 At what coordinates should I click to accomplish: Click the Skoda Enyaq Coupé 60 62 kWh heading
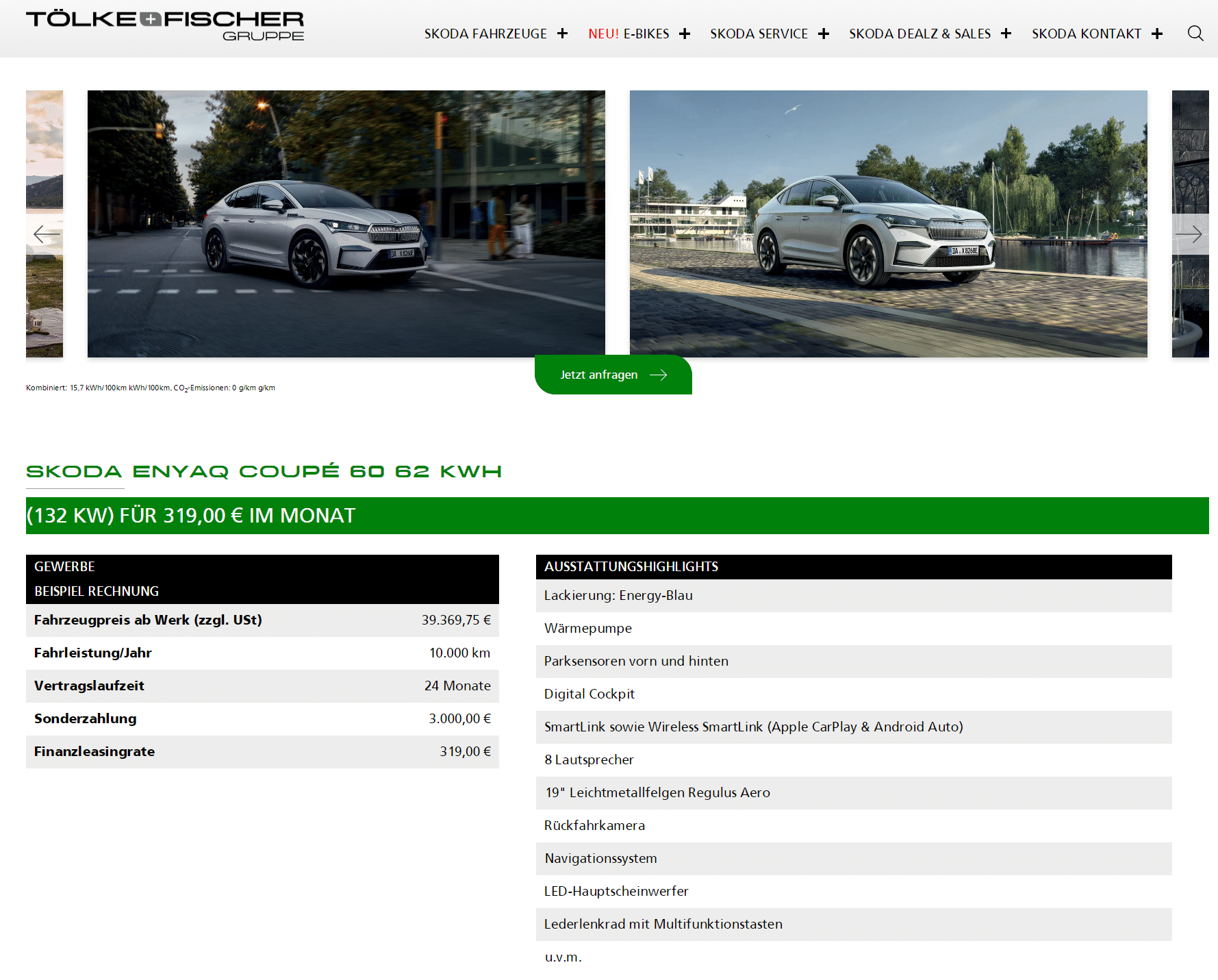tap(264, 471)
